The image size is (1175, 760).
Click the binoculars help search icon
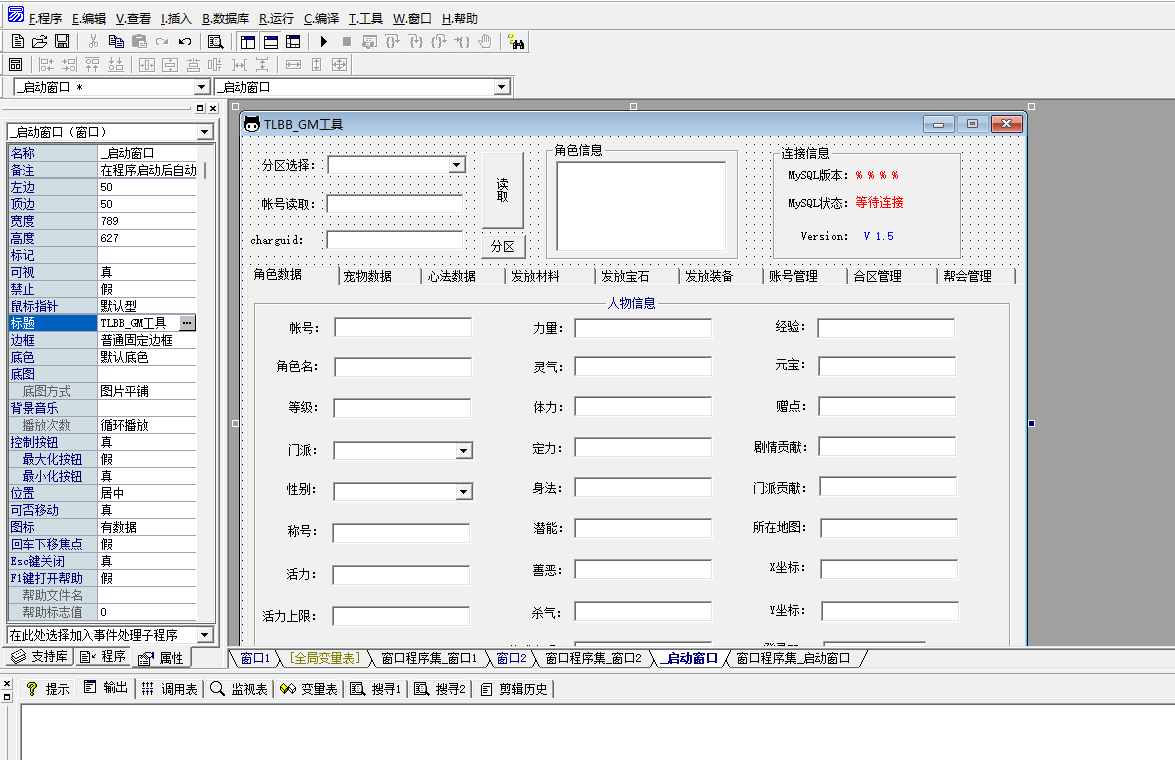[x=516, y=41]
